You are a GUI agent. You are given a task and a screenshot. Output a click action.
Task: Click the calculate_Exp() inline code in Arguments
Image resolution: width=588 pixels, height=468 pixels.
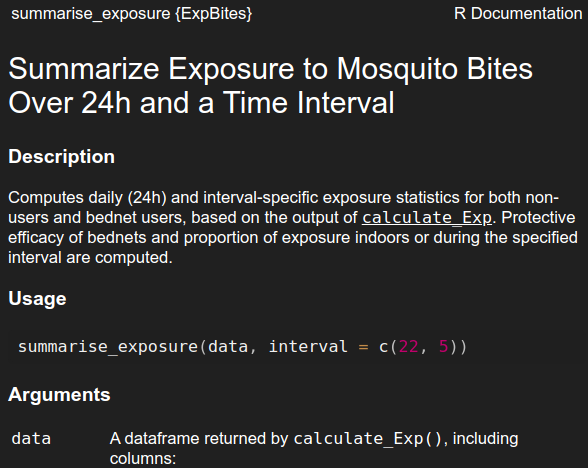click(368, 439)
